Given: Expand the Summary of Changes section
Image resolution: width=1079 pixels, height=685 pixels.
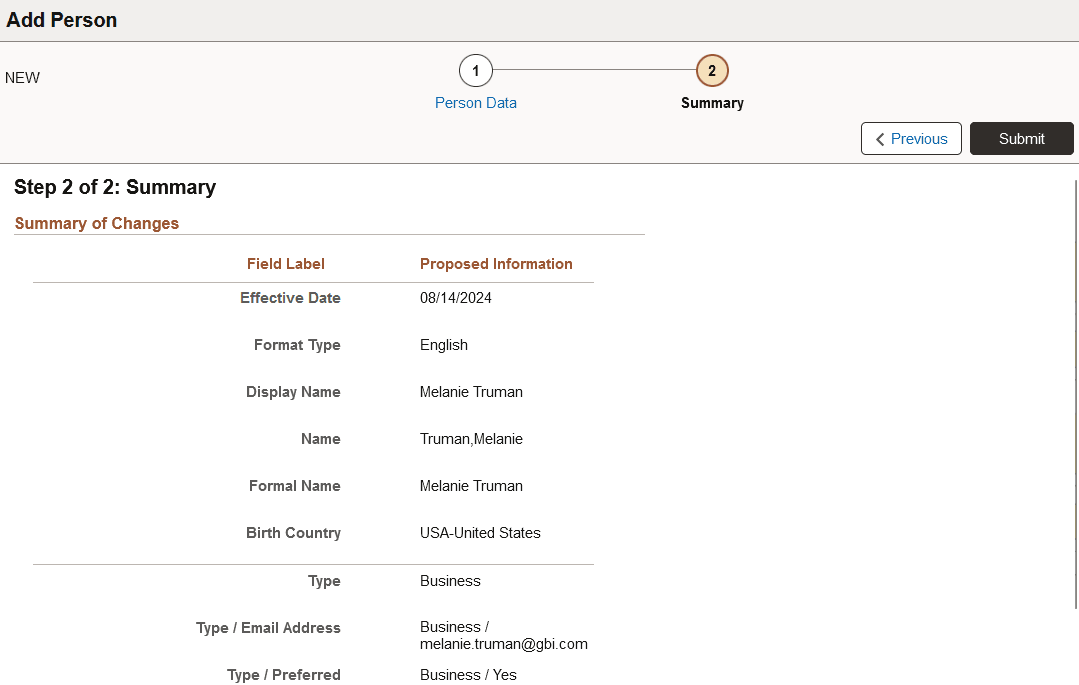Looking at the screenshot, I should pos(96,223).
